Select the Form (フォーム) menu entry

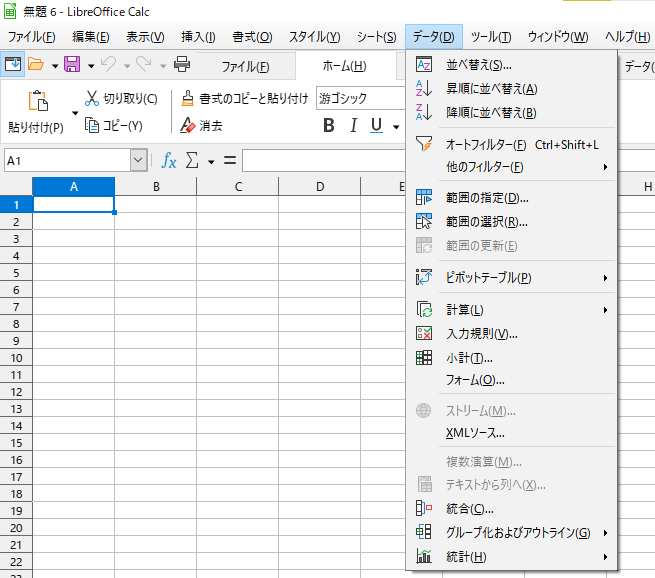pyautogui.click(x=511, y=380)
